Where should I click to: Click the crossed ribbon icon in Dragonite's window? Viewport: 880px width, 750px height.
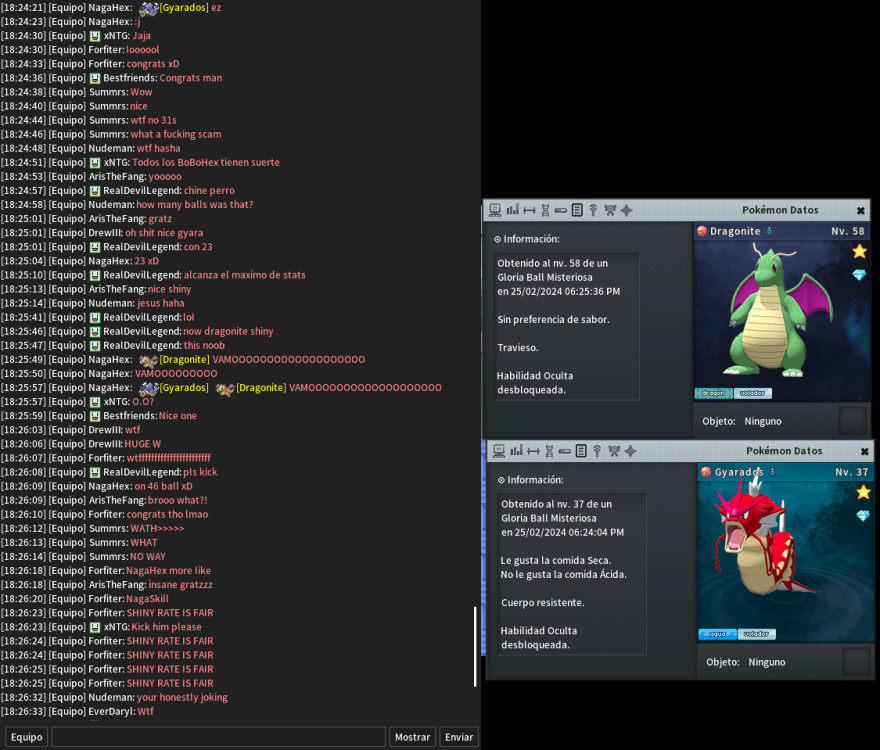click(x=610, y=211)
